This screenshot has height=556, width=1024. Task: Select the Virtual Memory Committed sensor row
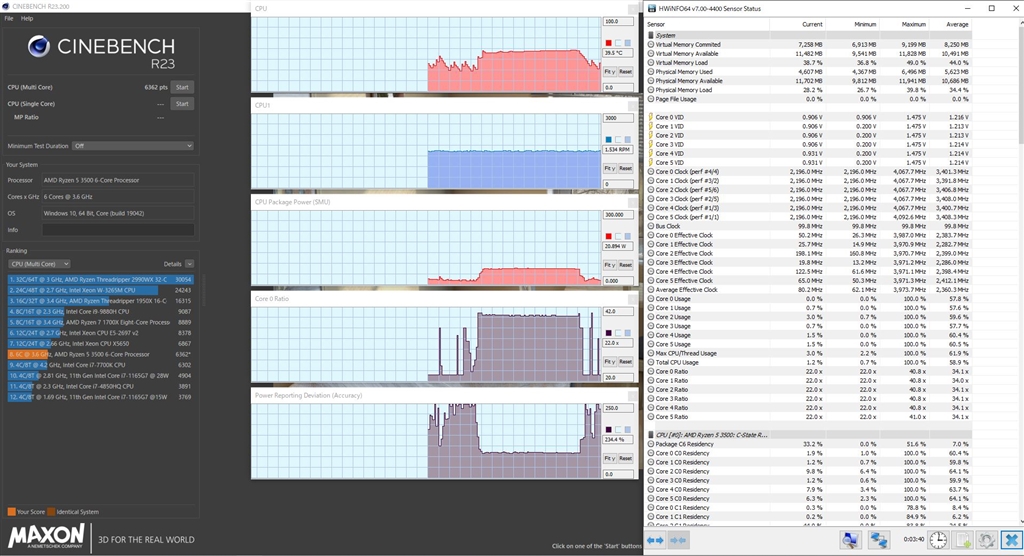tap(808, 44)
